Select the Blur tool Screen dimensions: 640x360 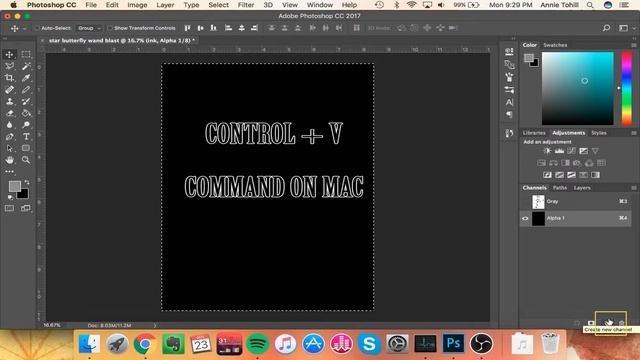(9, 124)
